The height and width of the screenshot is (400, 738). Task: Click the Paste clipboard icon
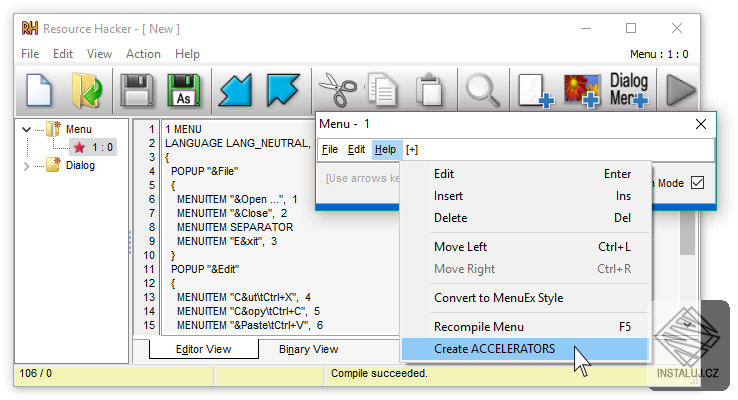pos(429,89)
